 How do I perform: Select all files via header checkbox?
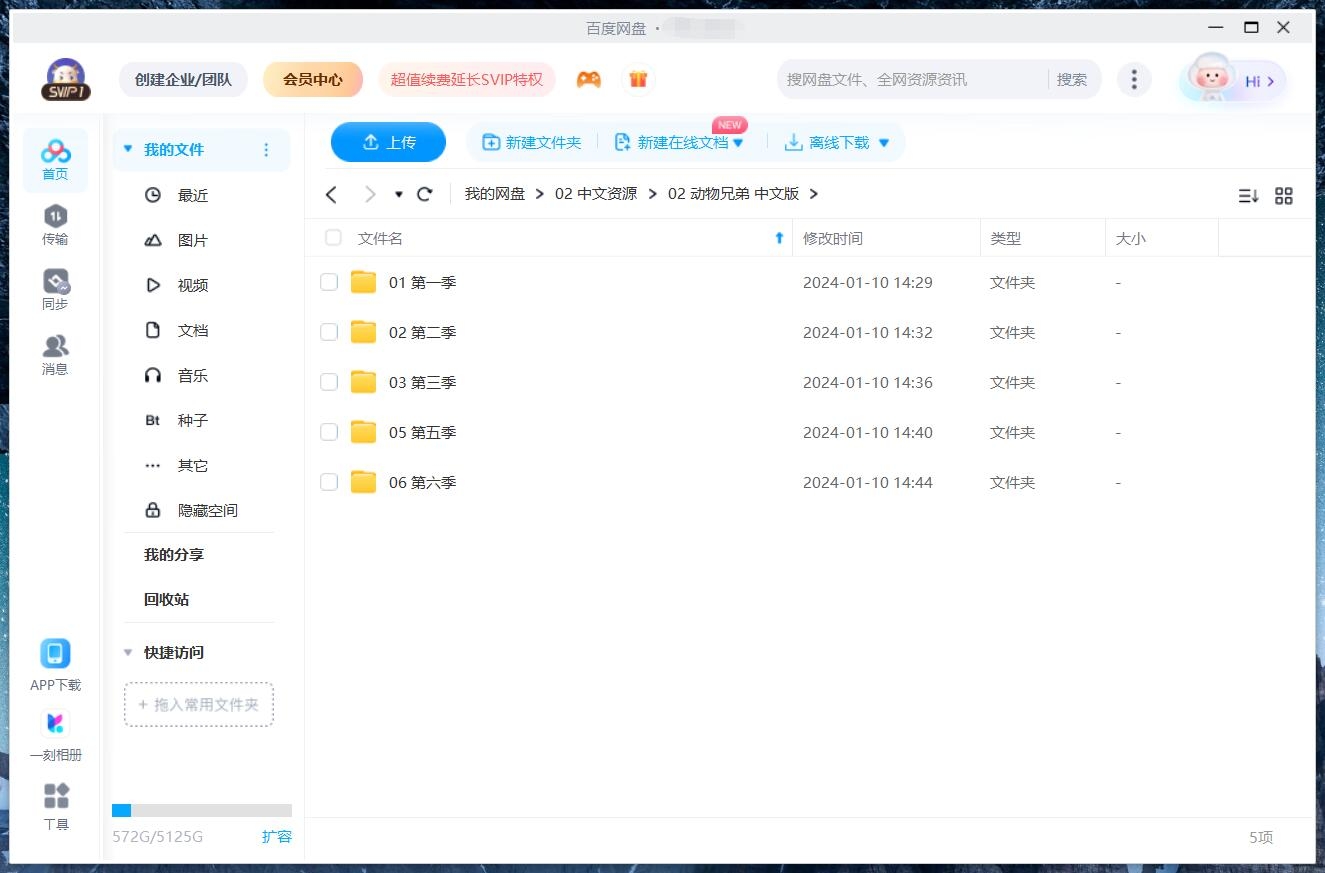coord(332,238)
